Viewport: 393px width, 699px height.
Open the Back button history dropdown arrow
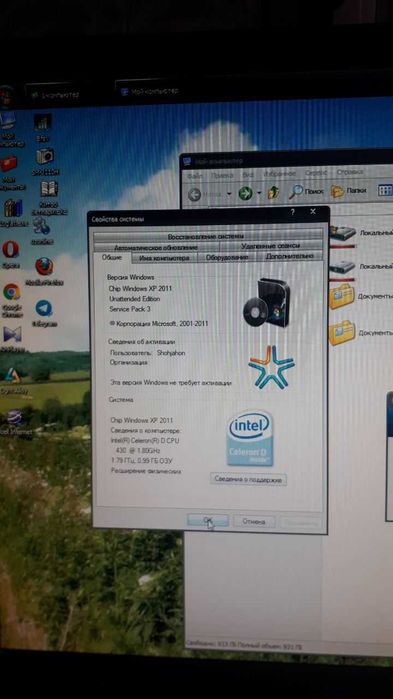pyautogui.click(x=229, y=194)
